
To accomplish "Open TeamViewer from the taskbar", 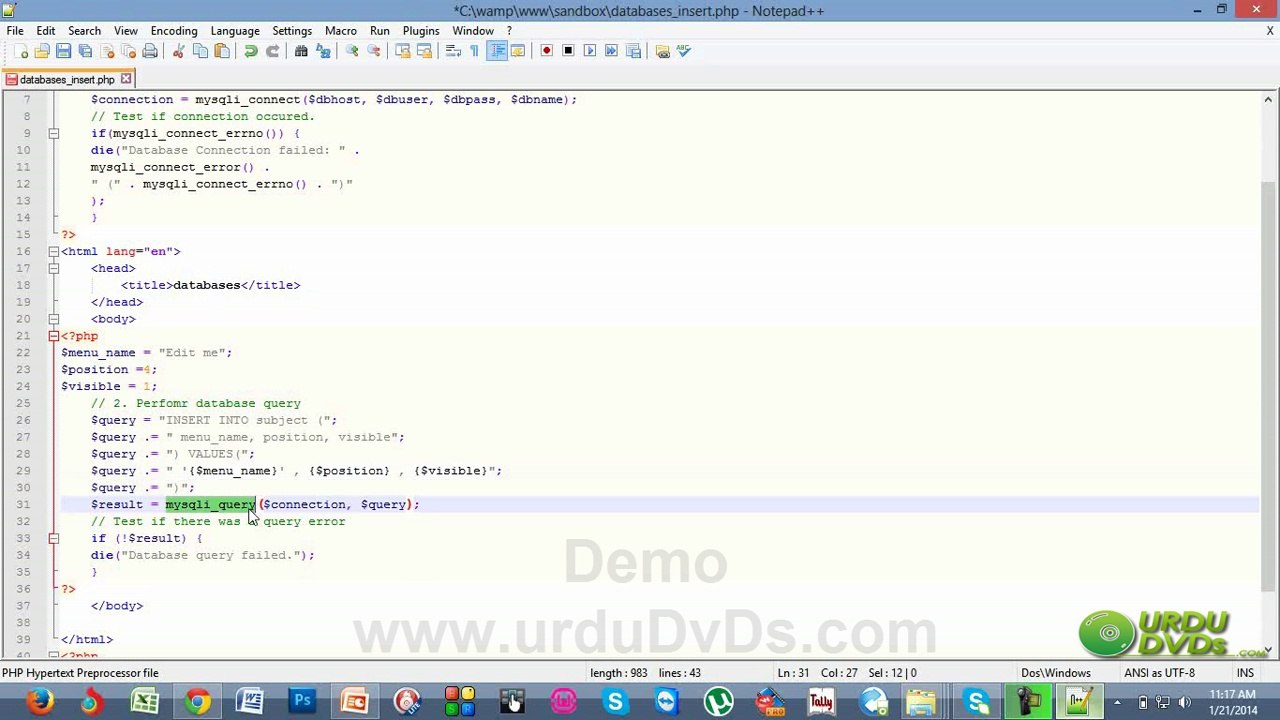I will (667, 701).
